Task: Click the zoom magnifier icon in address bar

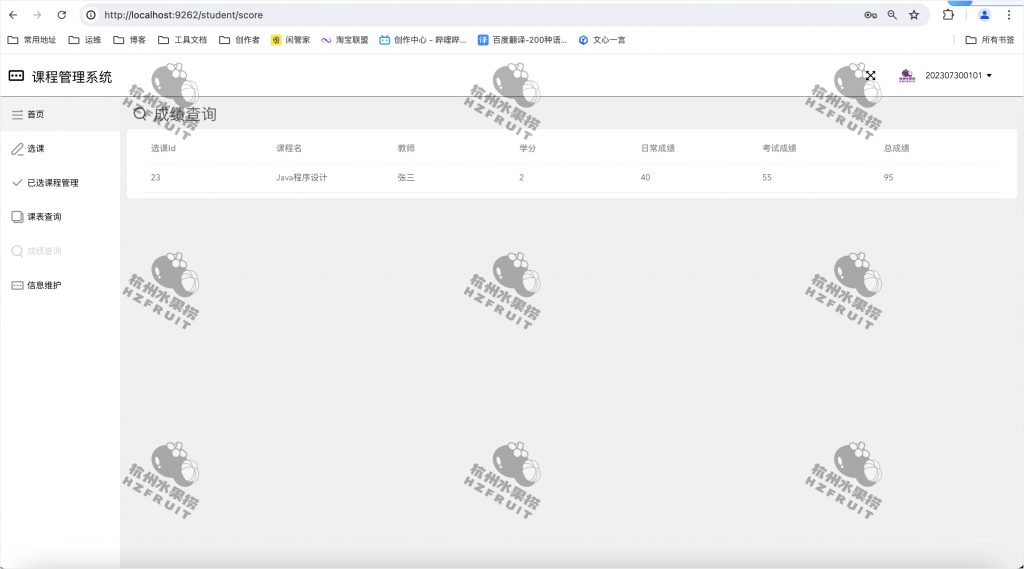Action: click(x=892, y=15)
